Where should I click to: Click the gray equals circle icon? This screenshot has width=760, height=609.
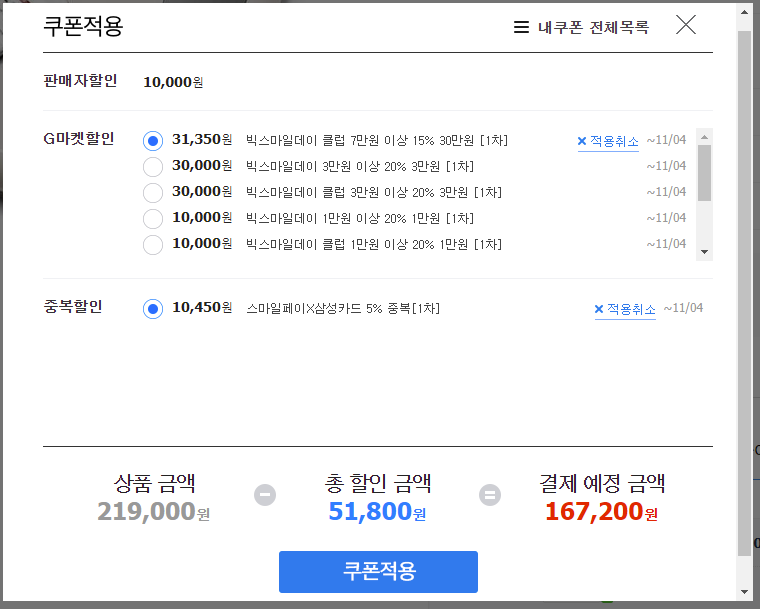coord(490,495)
